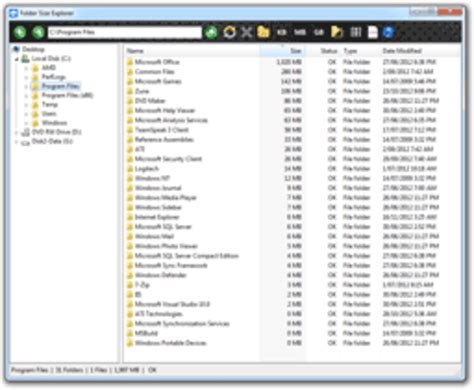The width and height of the screenshot is (474, 390).
Task: Click the blue round icon at toolbar's end
Action: pos(388,32)
